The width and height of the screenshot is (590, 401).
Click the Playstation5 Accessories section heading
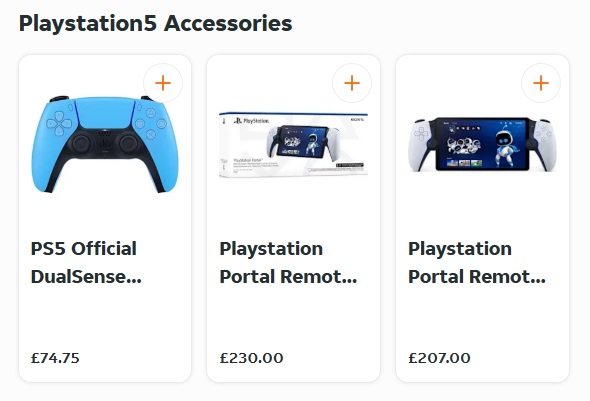tap(155, 23)
